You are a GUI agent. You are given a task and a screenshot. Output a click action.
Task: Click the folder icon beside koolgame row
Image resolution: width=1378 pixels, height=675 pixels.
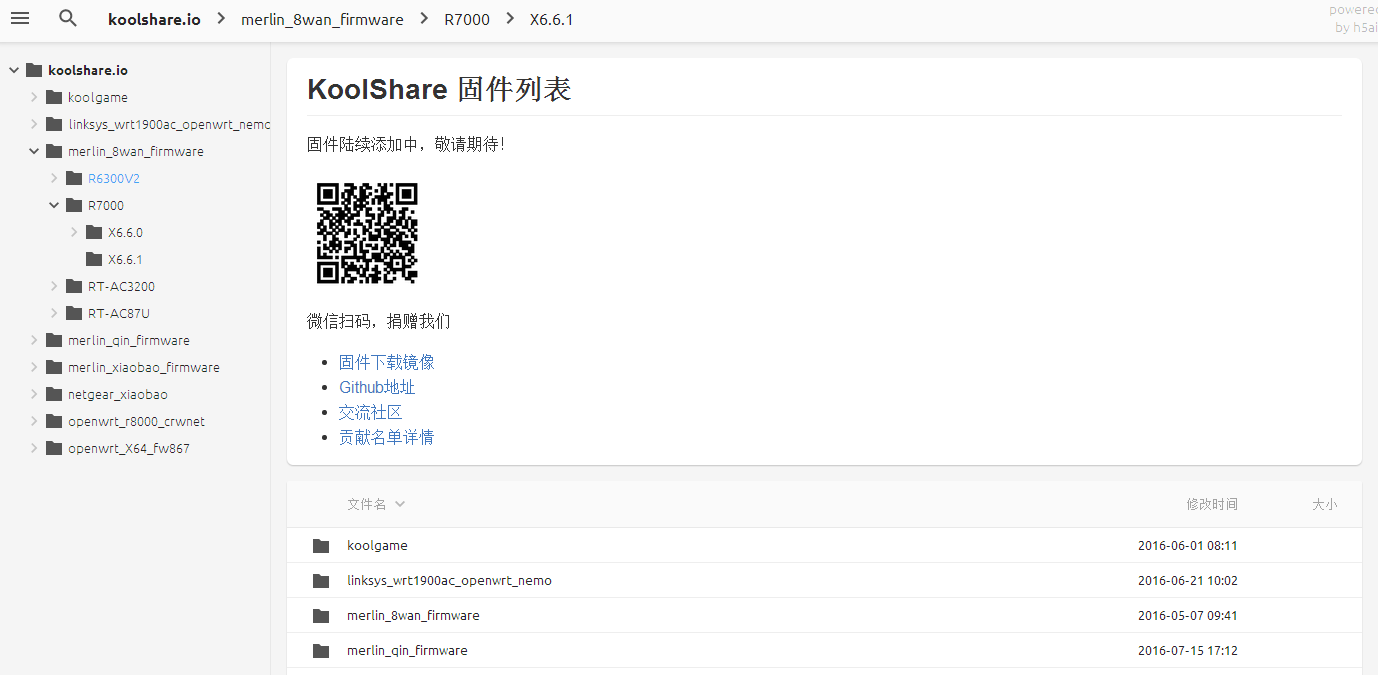(53, 97)
